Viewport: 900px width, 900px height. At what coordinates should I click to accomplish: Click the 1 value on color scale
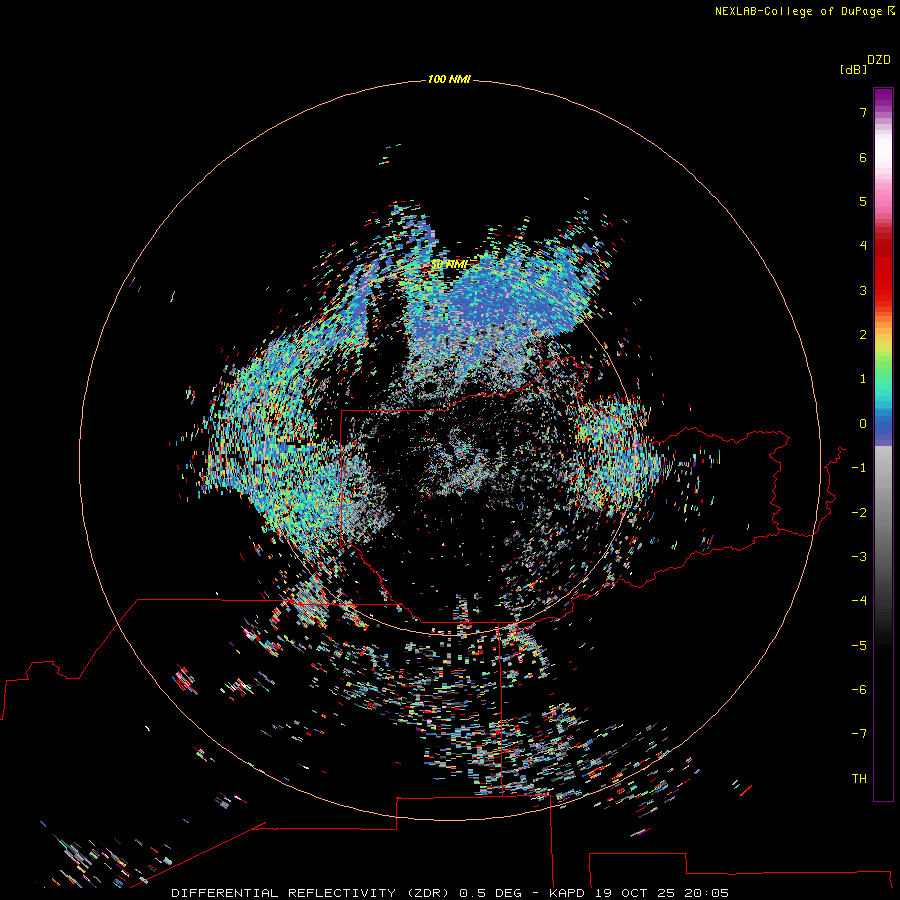tap(863, 379)
